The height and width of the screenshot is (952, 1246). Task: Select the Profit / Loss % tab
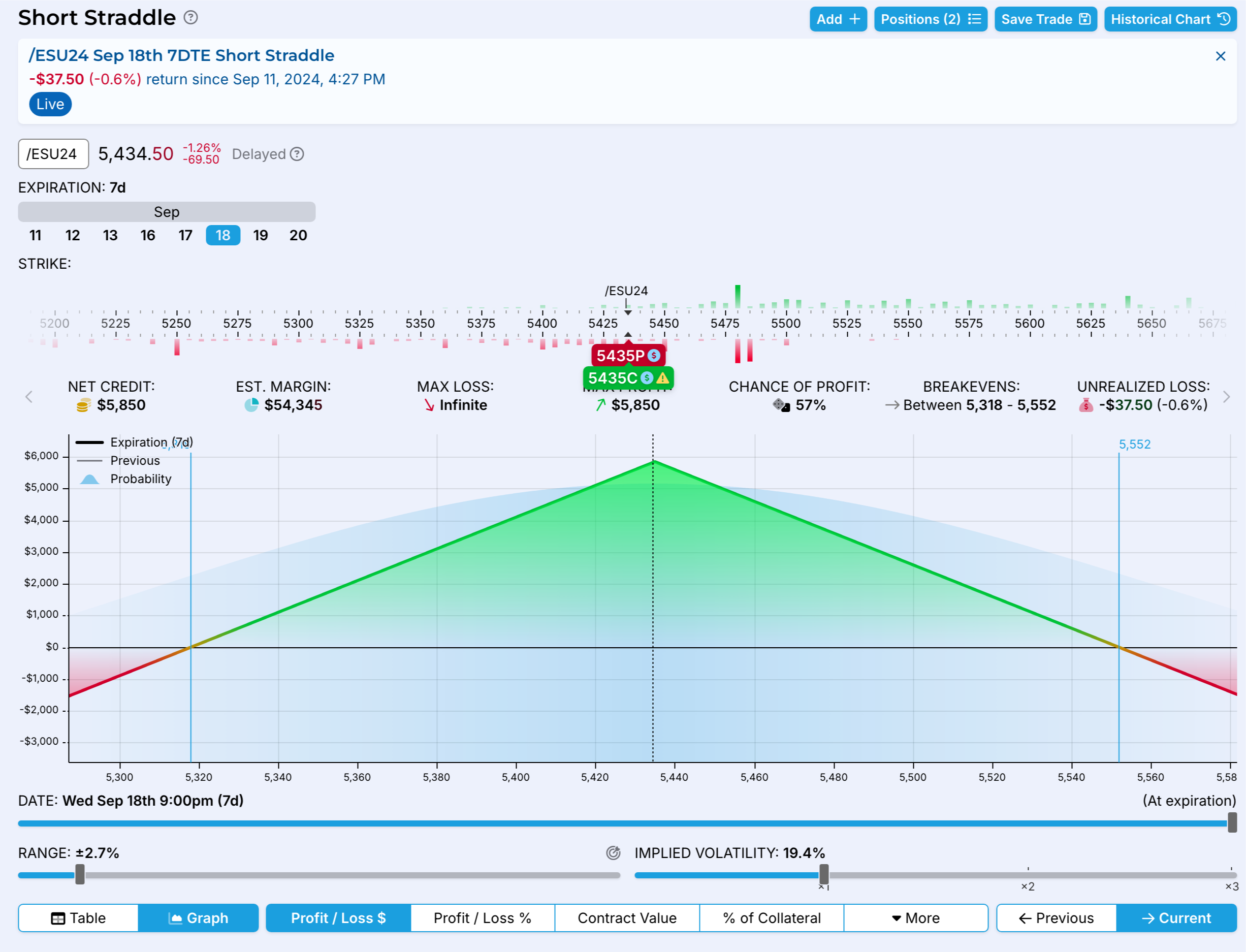point(482,918)
